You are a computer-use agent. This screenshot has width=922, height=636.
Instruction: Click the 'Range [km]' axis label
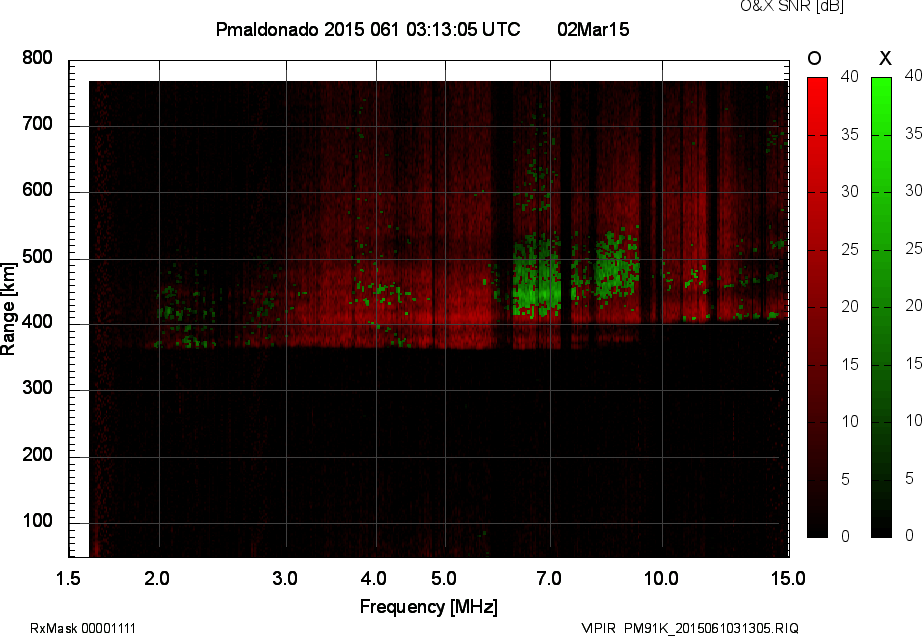click(x=8, y=309)
